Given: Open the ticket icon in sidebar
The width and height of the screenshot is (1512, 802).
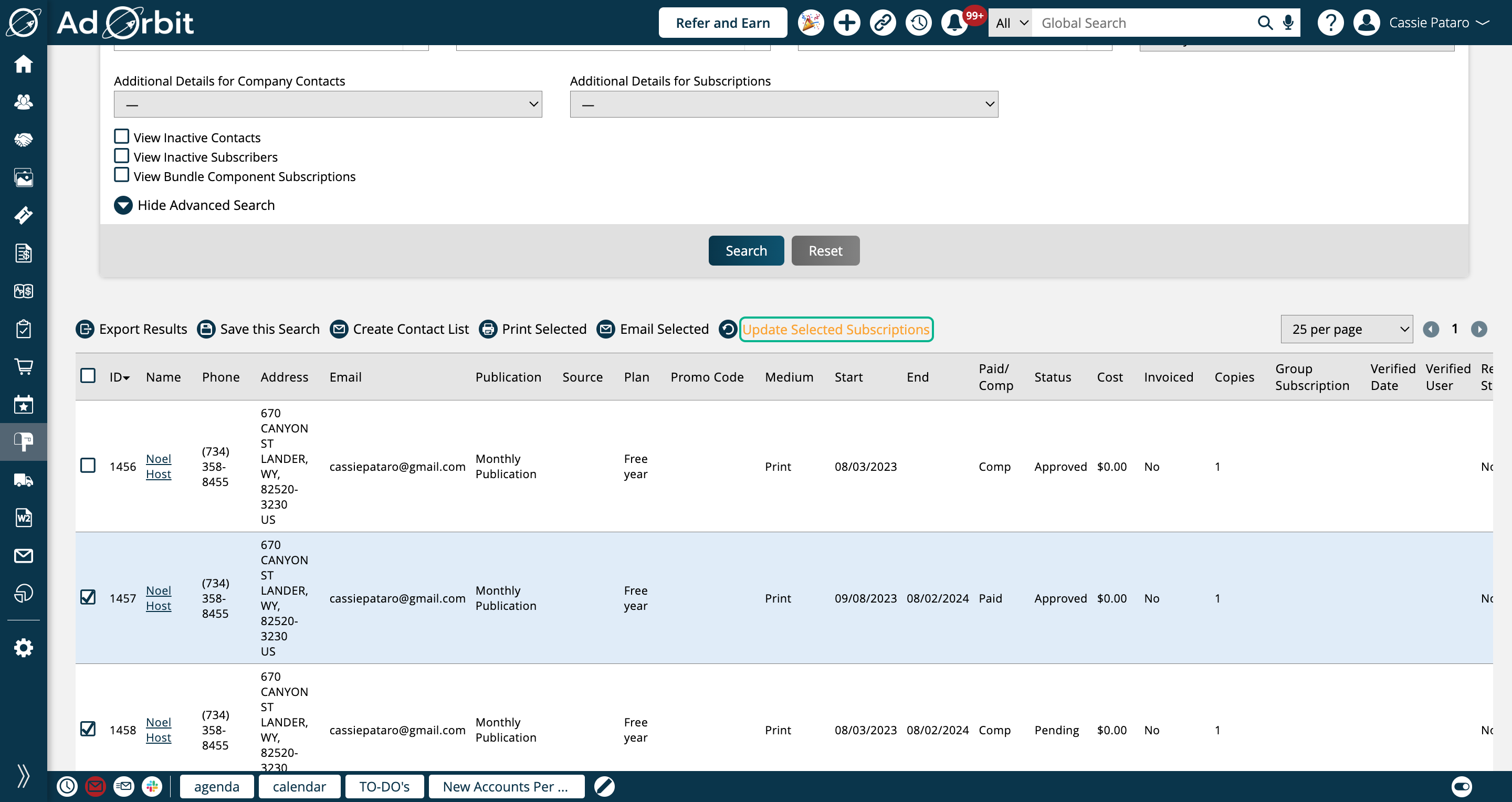Looking at the screenshot, I should click(24, 215).
